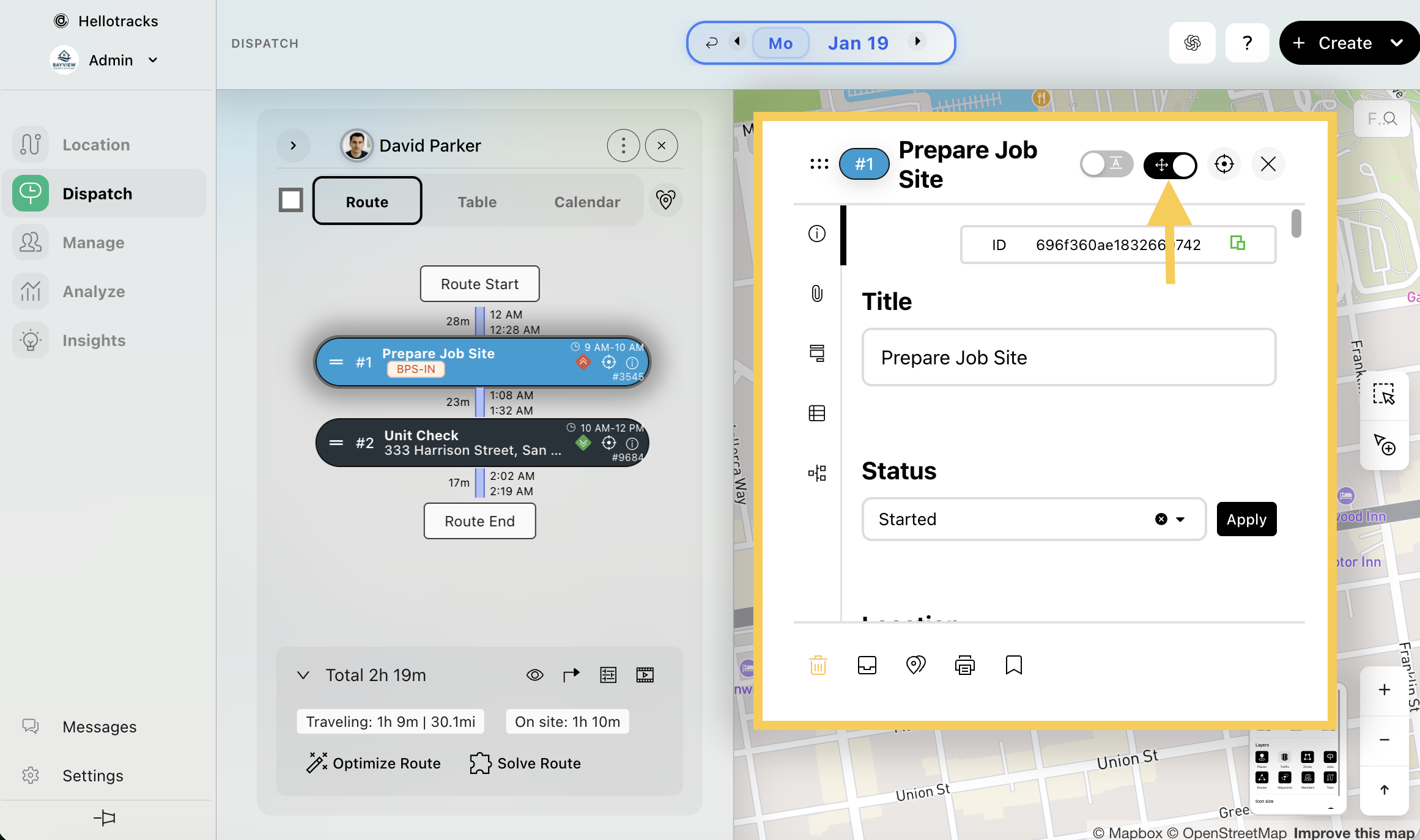Open the Location sidebar section

click(x=104, y=144)
